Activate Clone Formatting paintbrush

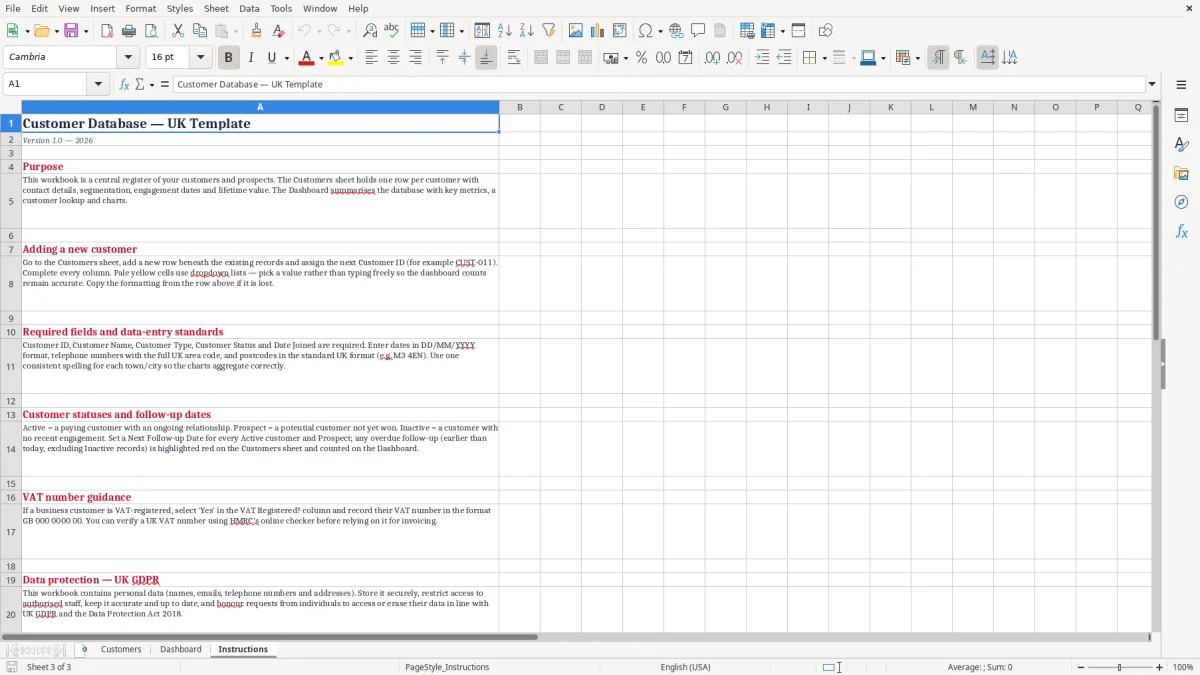coord(257,31)
